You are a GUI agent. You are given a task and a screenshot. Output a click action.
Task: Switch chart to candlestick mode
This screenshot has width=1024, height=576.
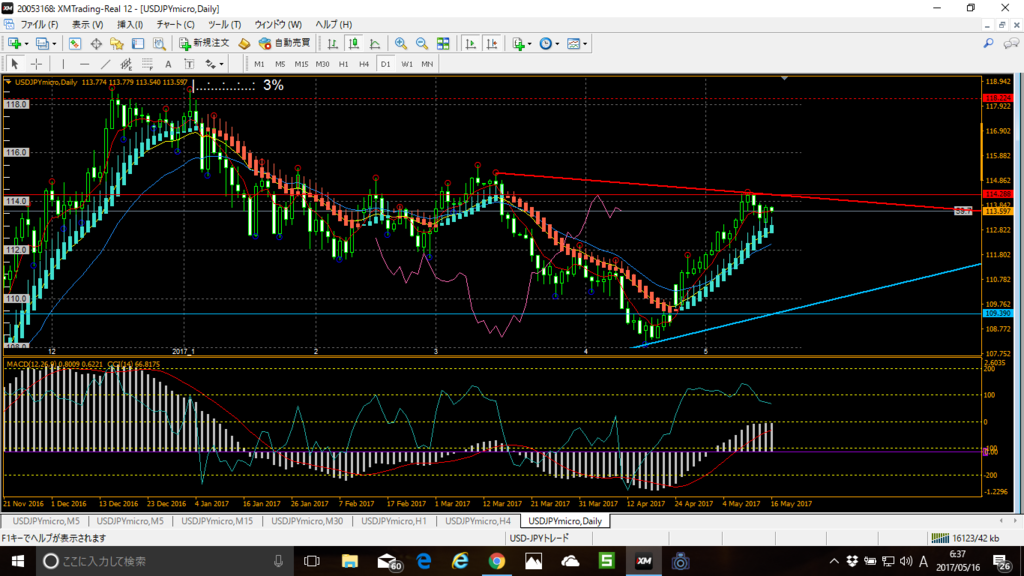coord(353,44)
